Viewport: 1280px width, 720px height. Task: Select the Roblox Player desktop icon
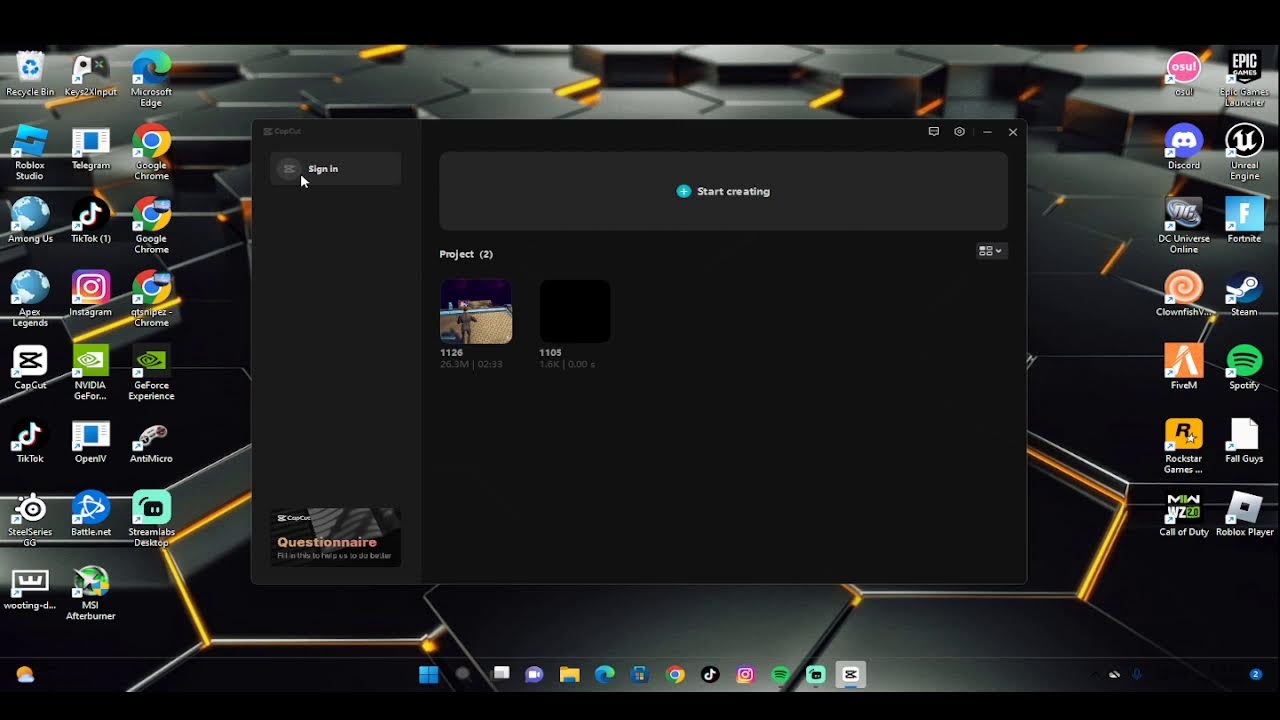(1244, 514)
